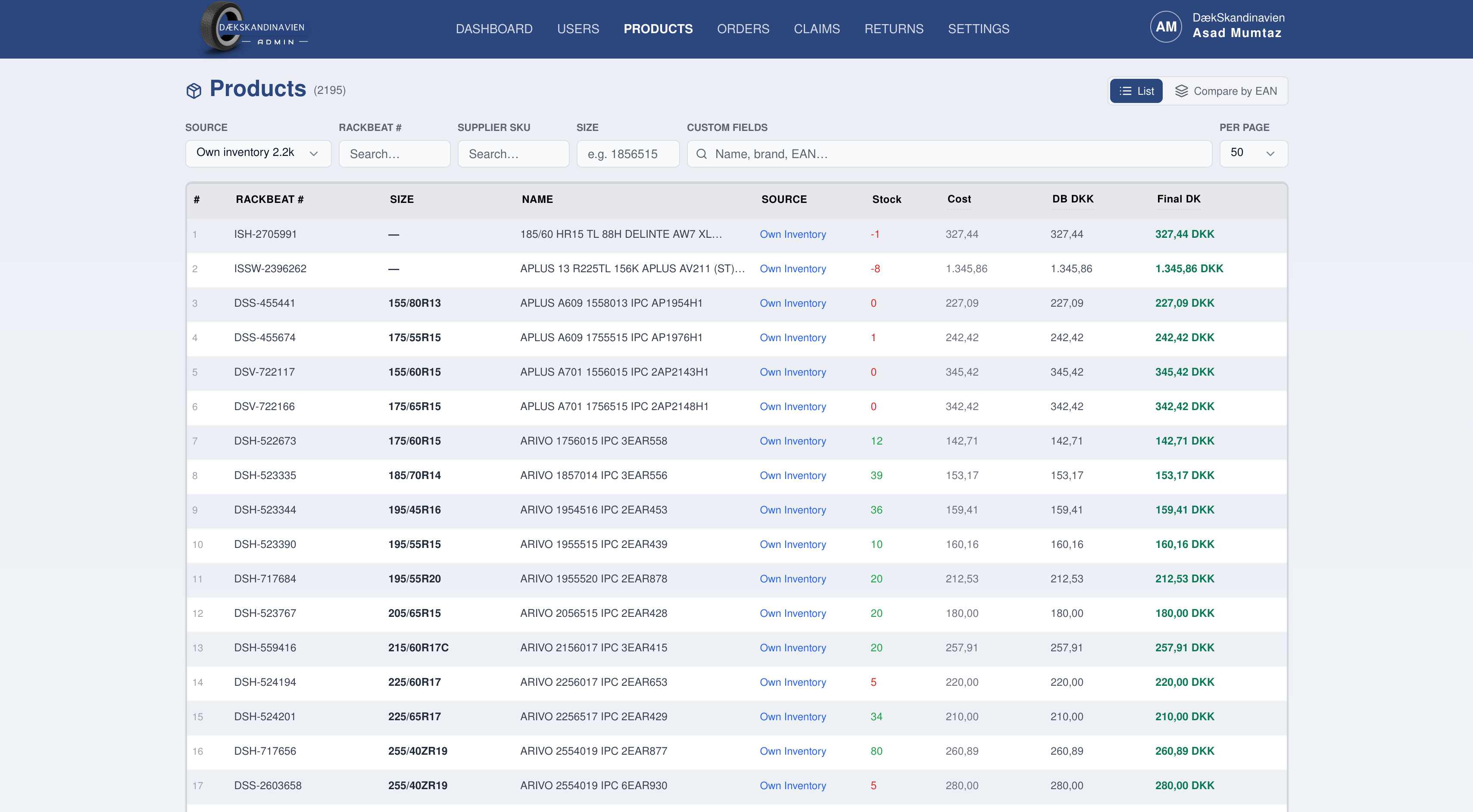1473x812 pixels.
Task: Open Own Inventory link for ISSW-2396262
Action: (x=793, y=268)
